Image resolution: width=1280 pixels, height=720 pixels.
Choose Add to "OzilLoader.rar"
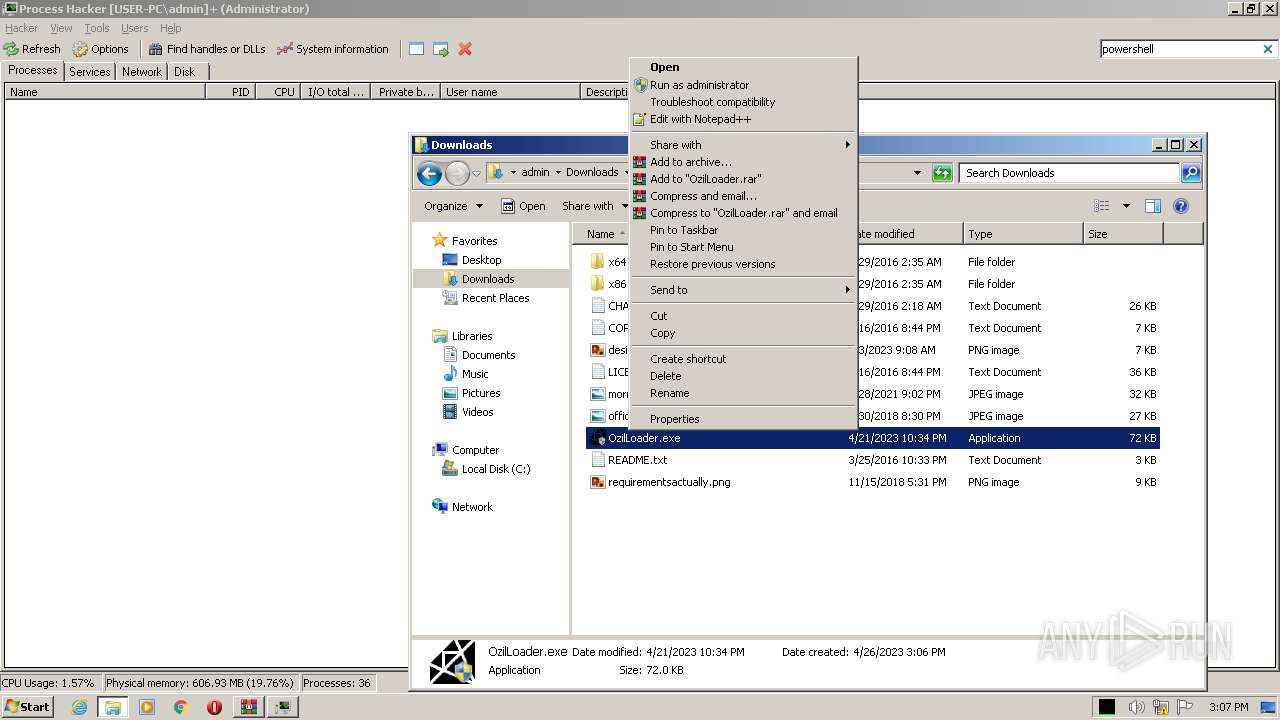click(743, 179)
